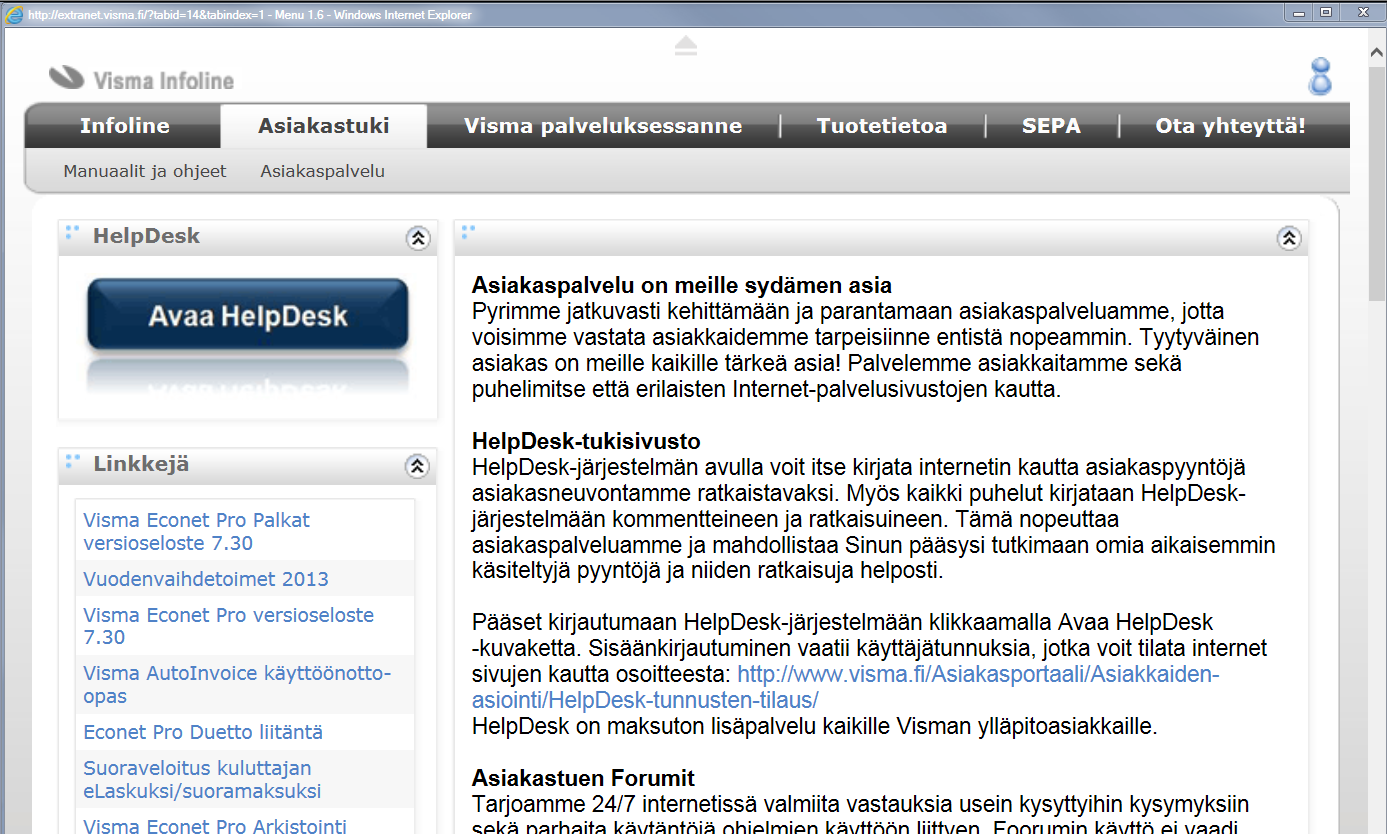Viewport: 1387px width, 834px height.
Task: Click the heading 'Asiakaspalvelu on meille sydämen asia'
Action: 682,285
